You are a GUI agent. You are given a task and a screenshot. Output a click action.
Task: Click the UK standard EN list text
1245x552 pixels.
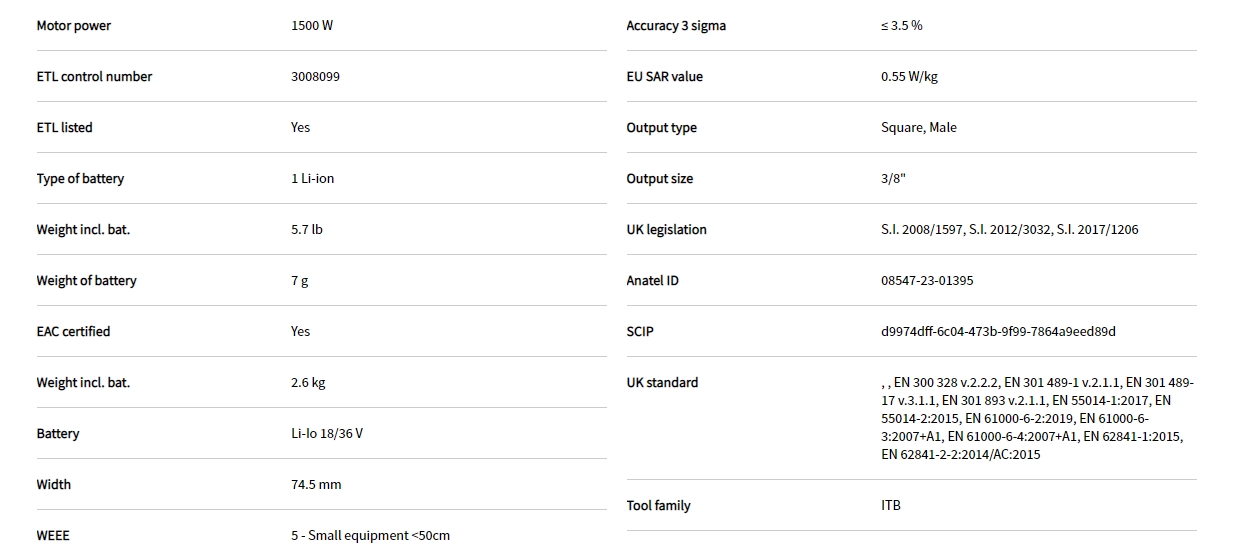pyautogui.click(x=1036, y=419)
